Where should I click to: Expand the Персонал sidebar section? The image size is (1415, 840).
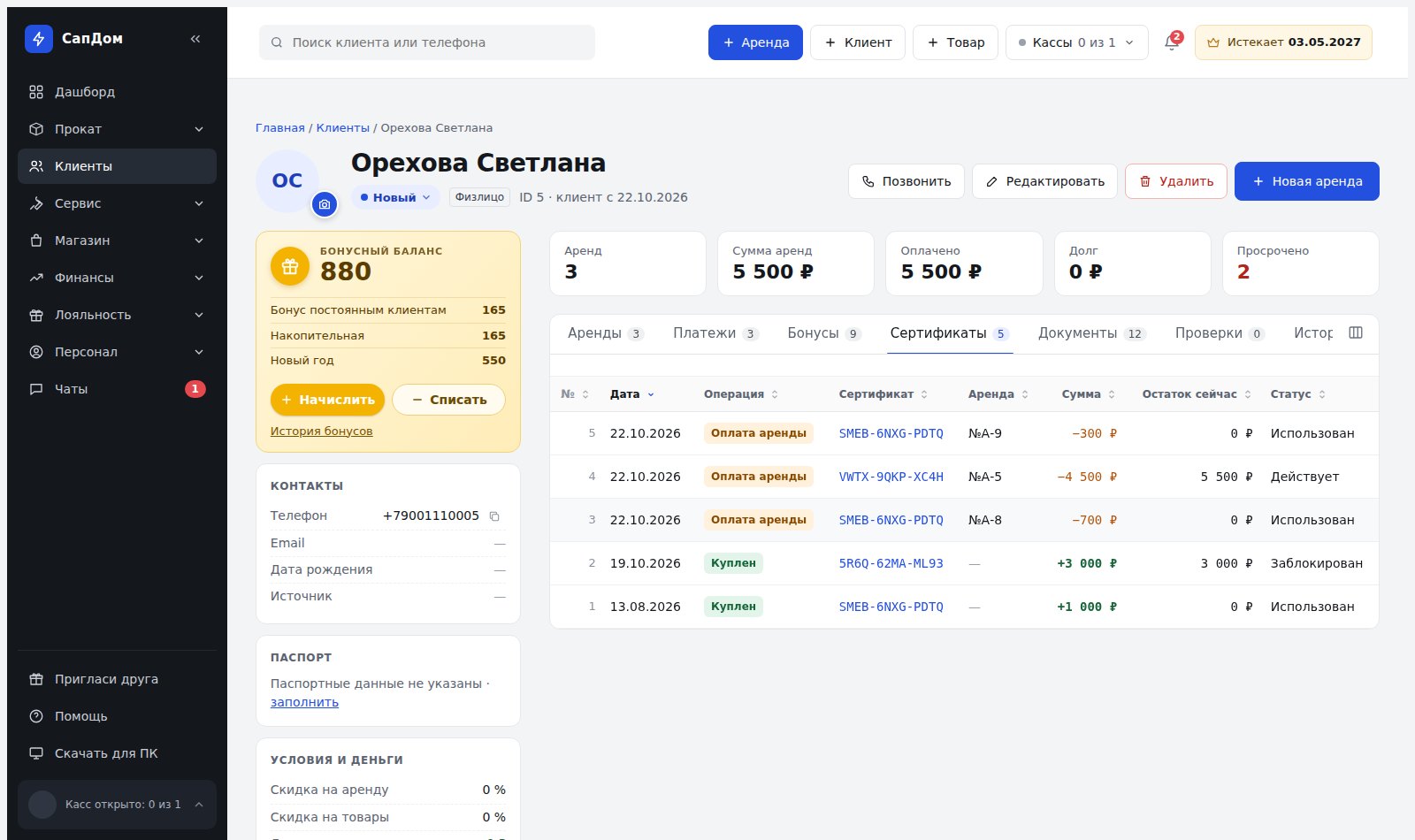click(117, 352)
